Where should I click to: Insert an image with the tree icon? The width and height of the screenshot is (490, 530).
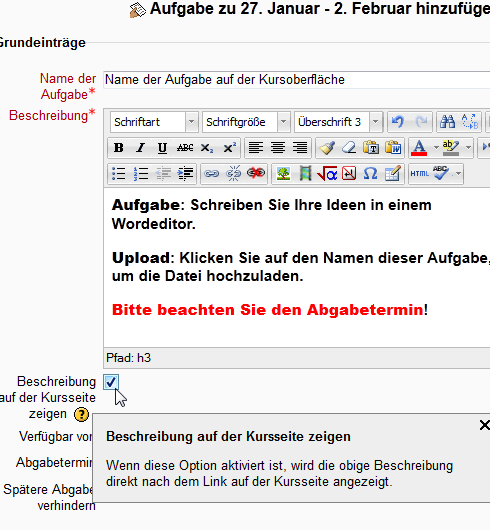coord(283,174)
